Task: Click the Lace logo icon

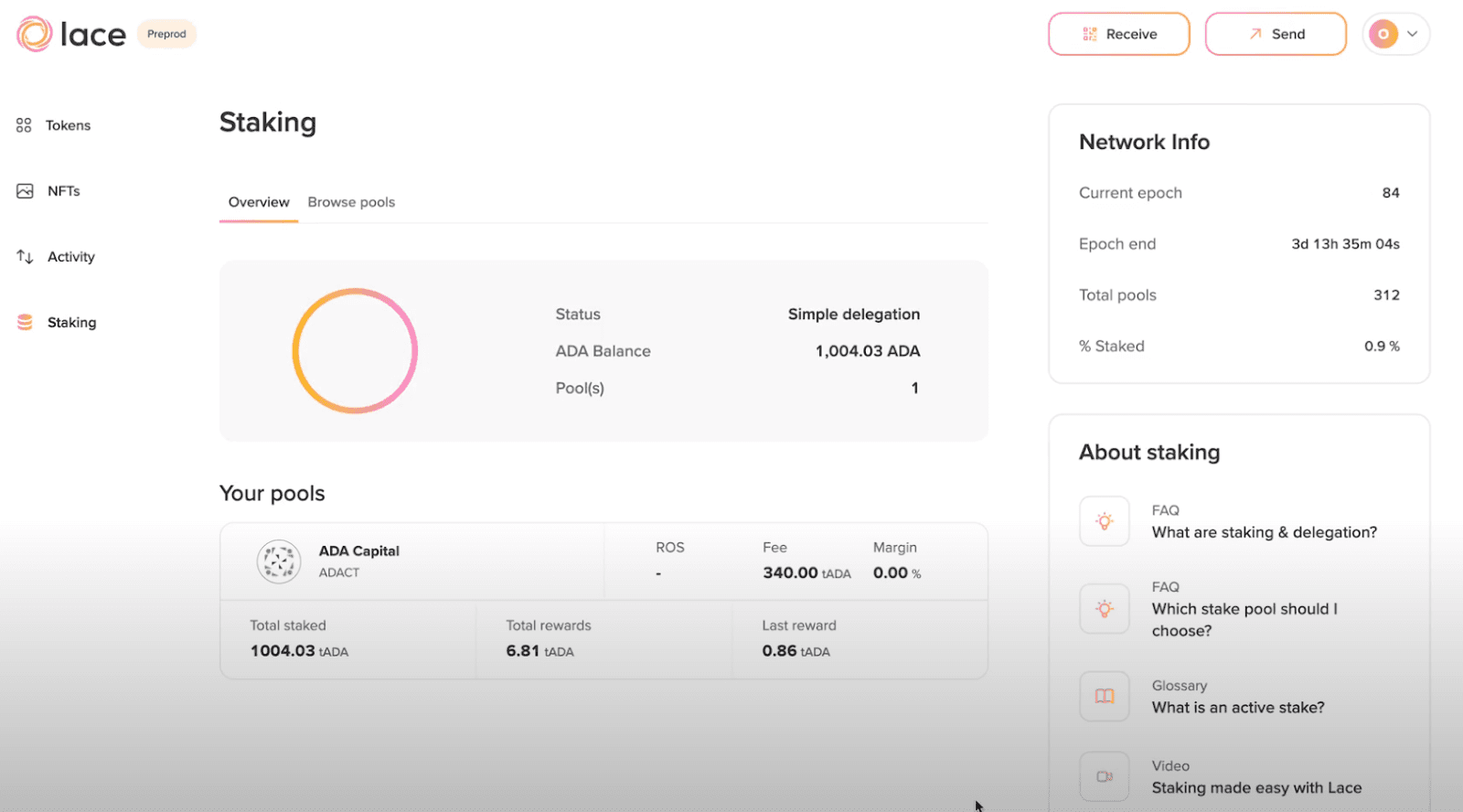Action: coord(34,34)
